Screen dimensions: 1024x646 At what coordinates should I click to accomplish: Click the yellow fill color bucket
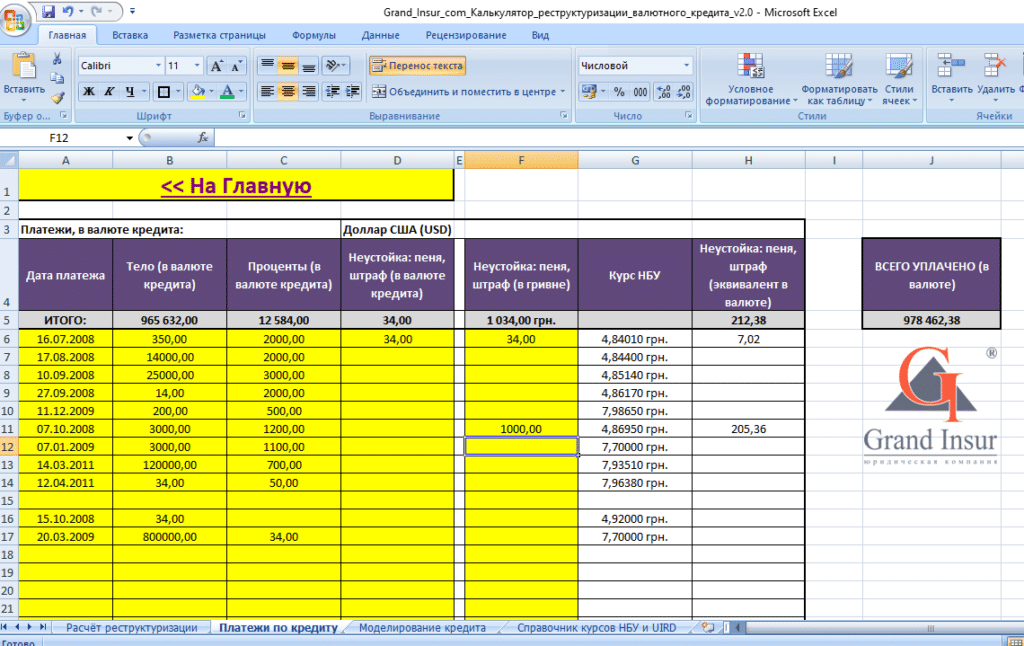point(197,92)
